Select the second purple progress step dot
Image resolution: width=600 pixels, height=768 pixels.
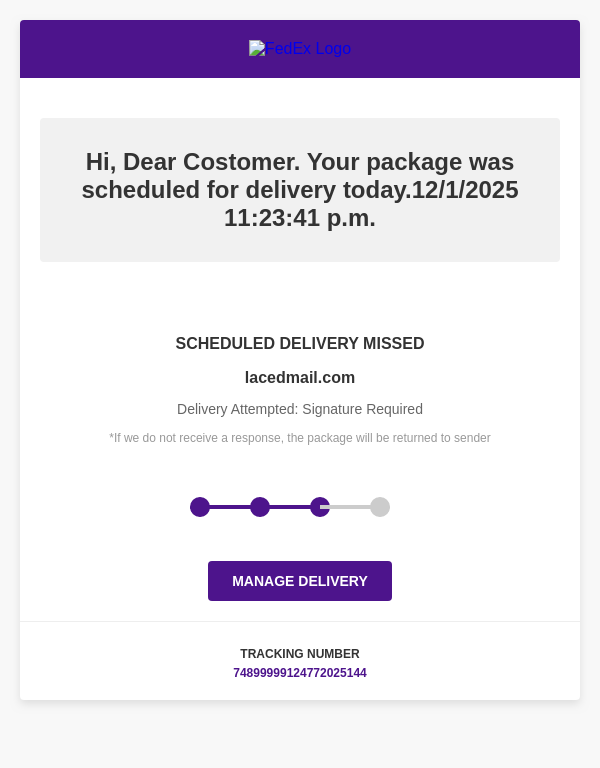[260, 507]
